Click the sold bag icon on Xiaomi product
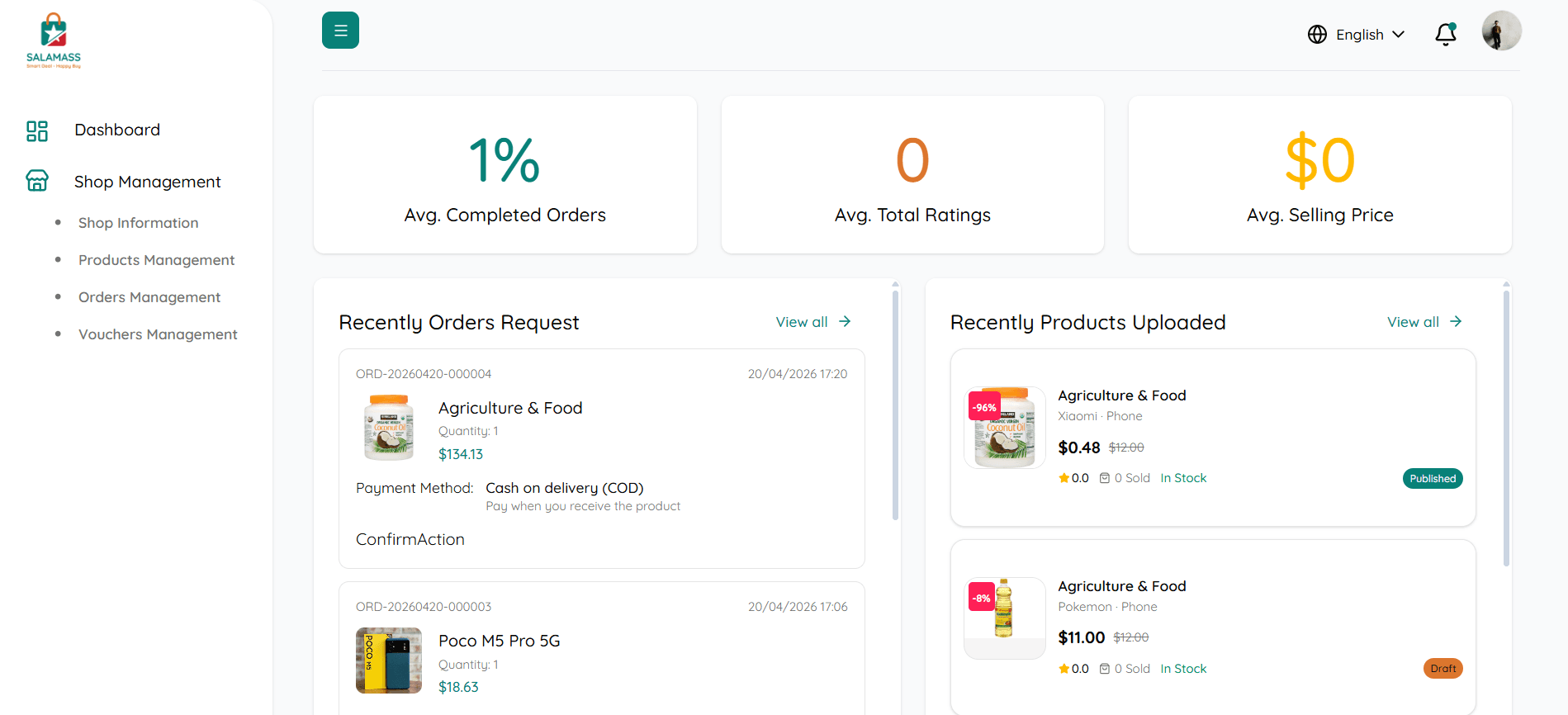The width and height of the screenshot is (1568, 715). (x=1105, y=478)
